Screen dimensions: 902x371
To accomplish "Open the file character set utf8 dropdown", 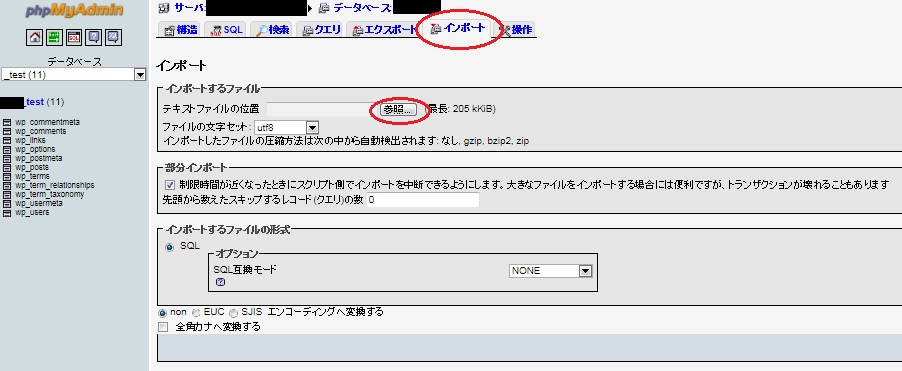I will click(286, 127).
